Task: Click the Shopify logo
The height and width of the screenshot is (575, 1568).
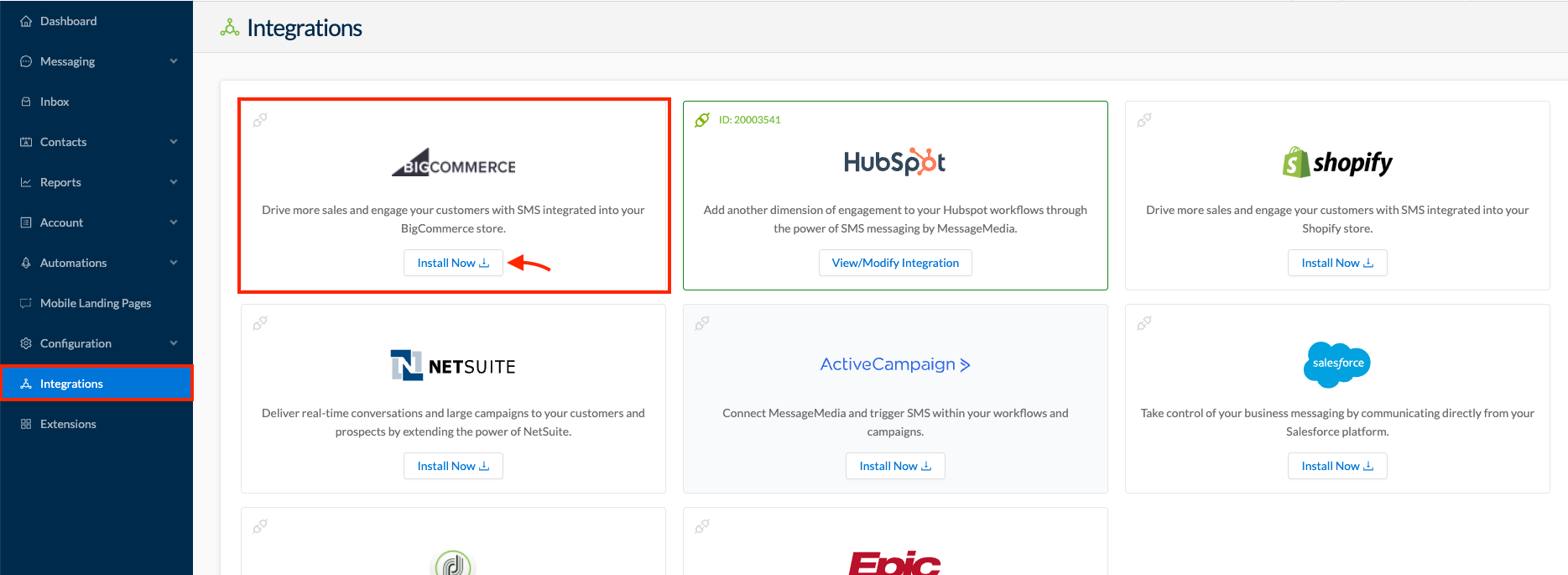Action: [1337, 162]
